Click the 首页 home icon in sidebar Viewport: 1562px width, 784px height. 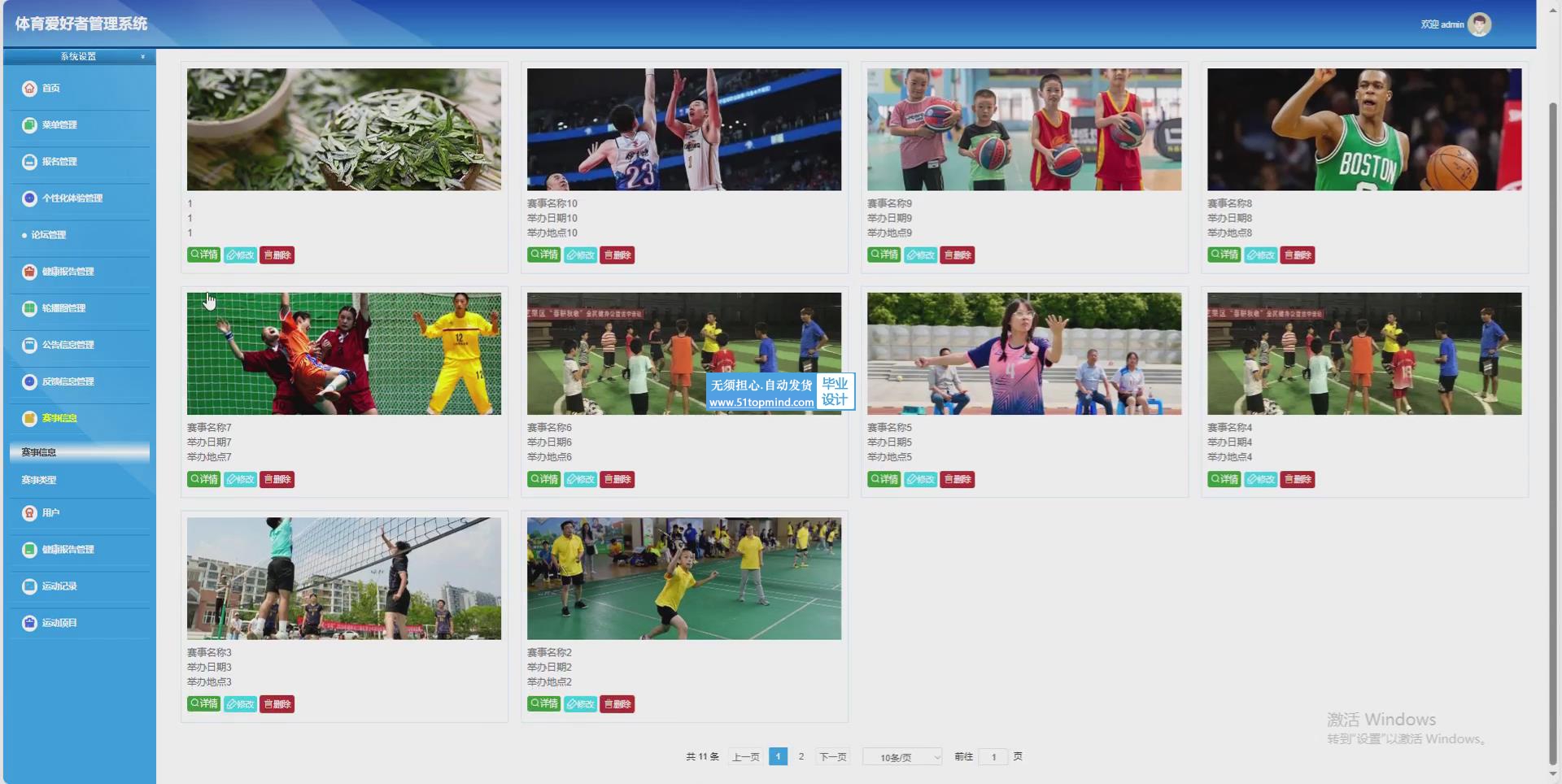(x=29, y=88)
